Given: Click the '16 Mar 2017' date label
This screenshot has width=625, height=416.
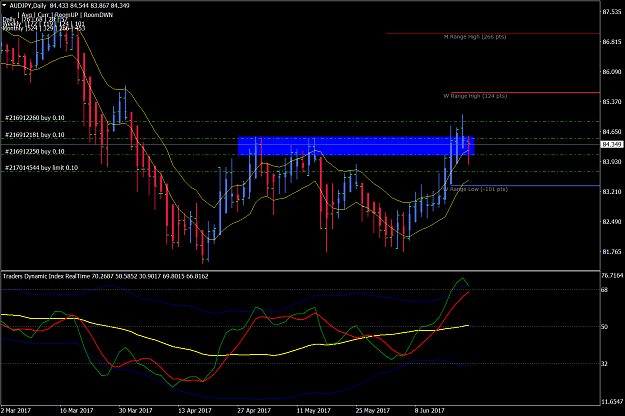Looking at the screenshot, I should click(x=77, y=410).
